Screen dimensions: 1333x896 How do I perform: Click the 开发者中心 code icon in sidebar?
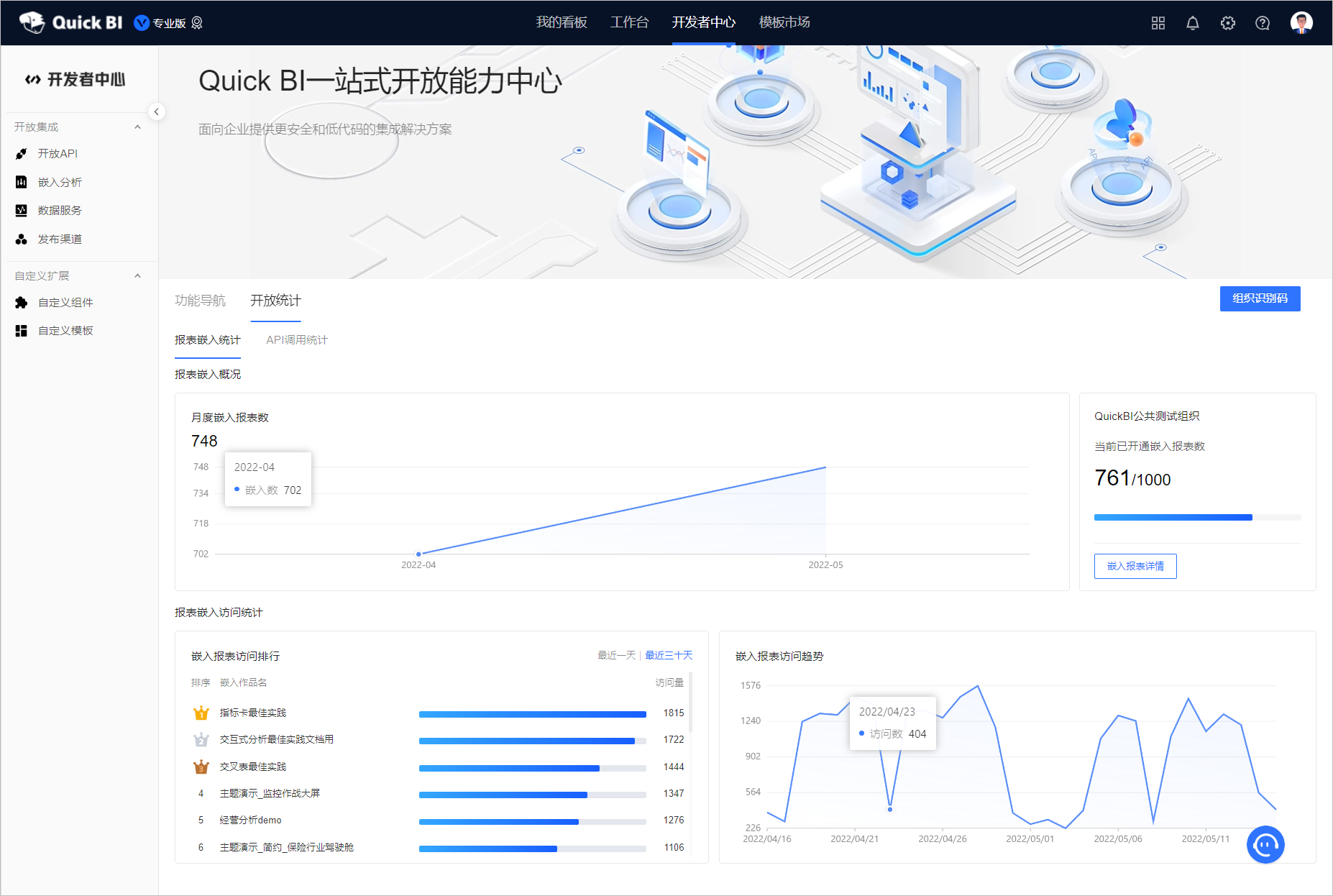tap(32, 79)
